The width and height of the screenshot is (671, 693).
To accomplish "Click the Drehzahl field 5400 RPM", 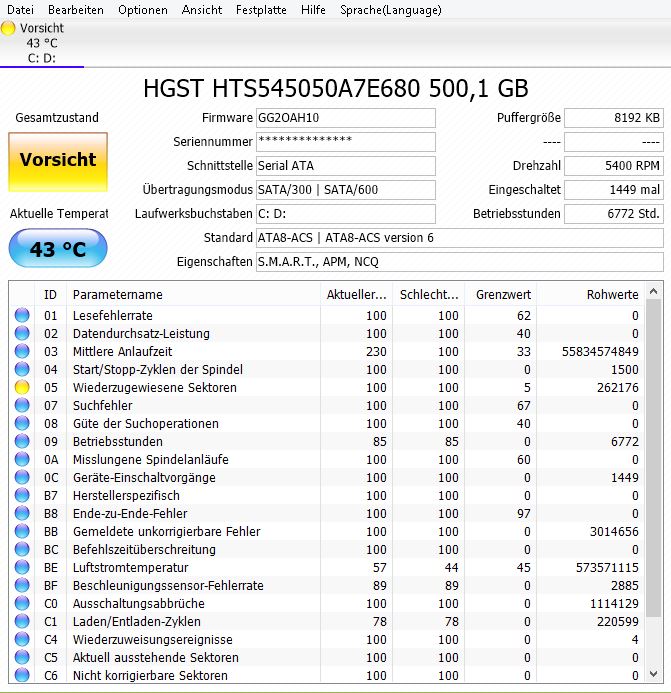I will tap(614, 166).
